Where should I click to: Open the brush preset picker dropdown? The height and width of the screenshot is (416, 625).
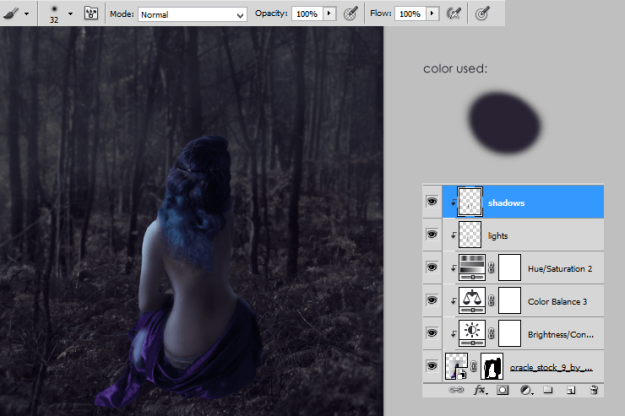tap(71, 14)
